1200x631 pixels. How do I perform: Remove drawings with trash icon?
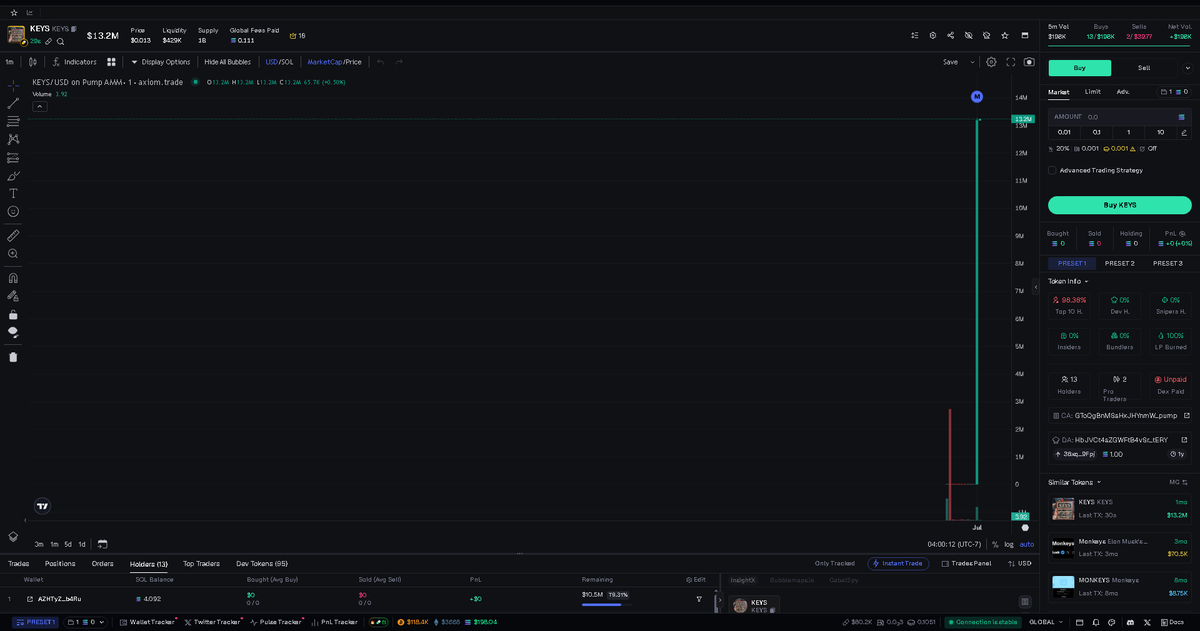pyautogui.click(x=13, y=356)
